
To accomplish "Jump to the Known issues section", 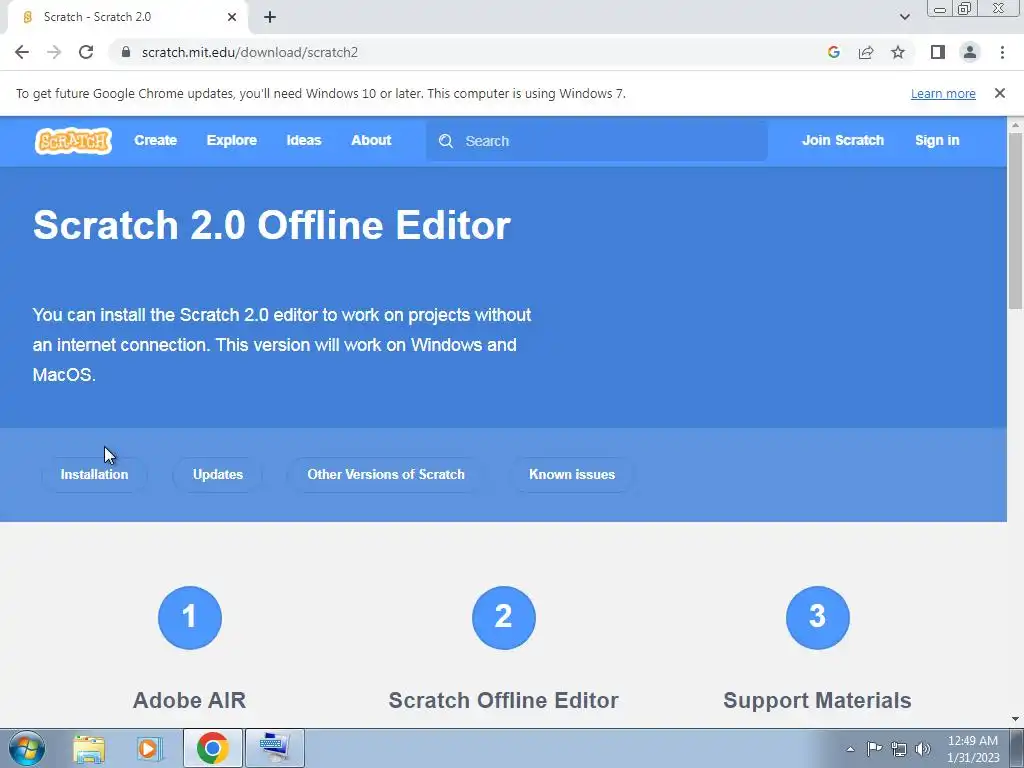I will (572, 475).
